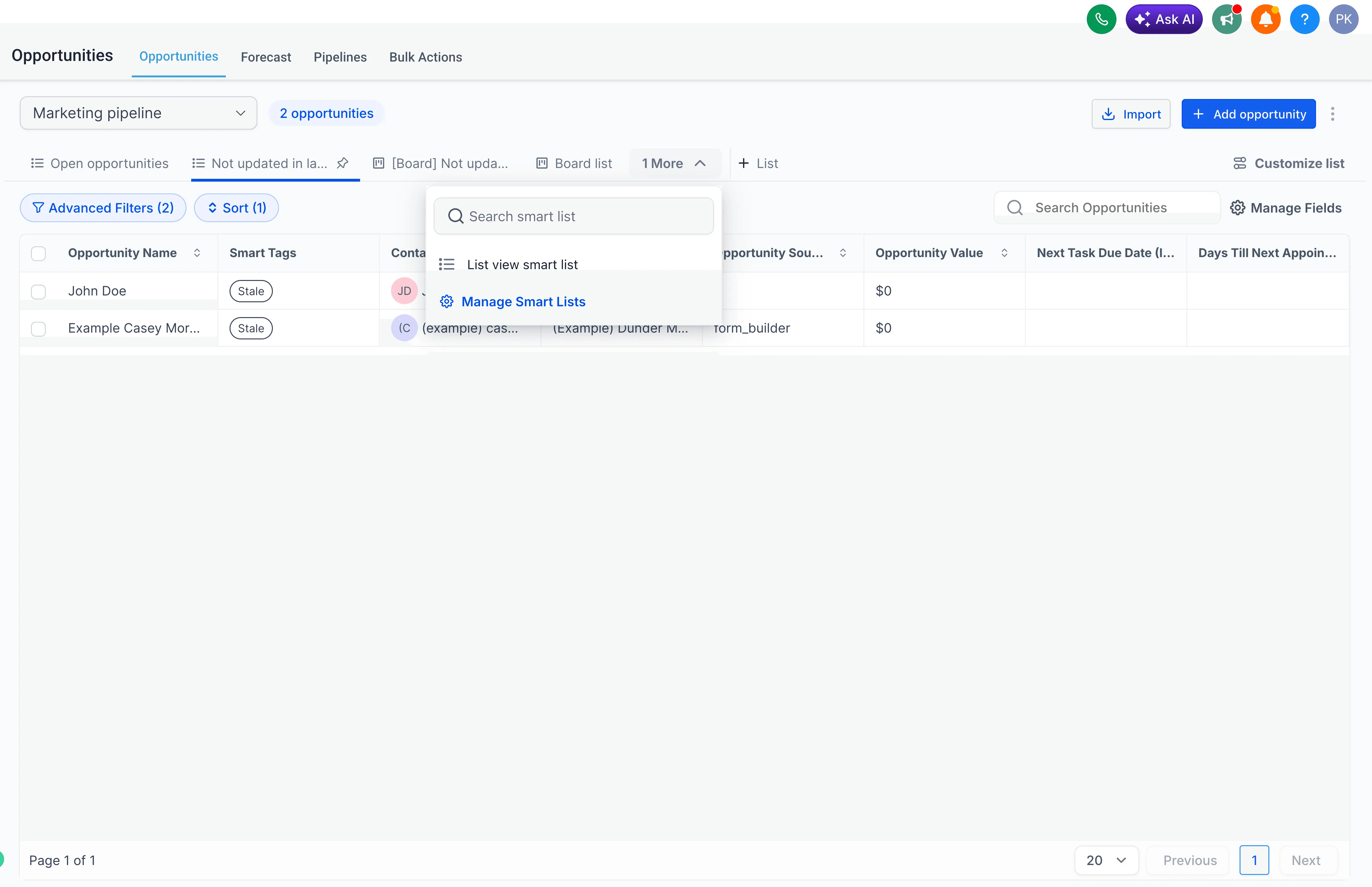Select the Open opportunities list tab
This screenshot has height=887, width=1372.
100,164
